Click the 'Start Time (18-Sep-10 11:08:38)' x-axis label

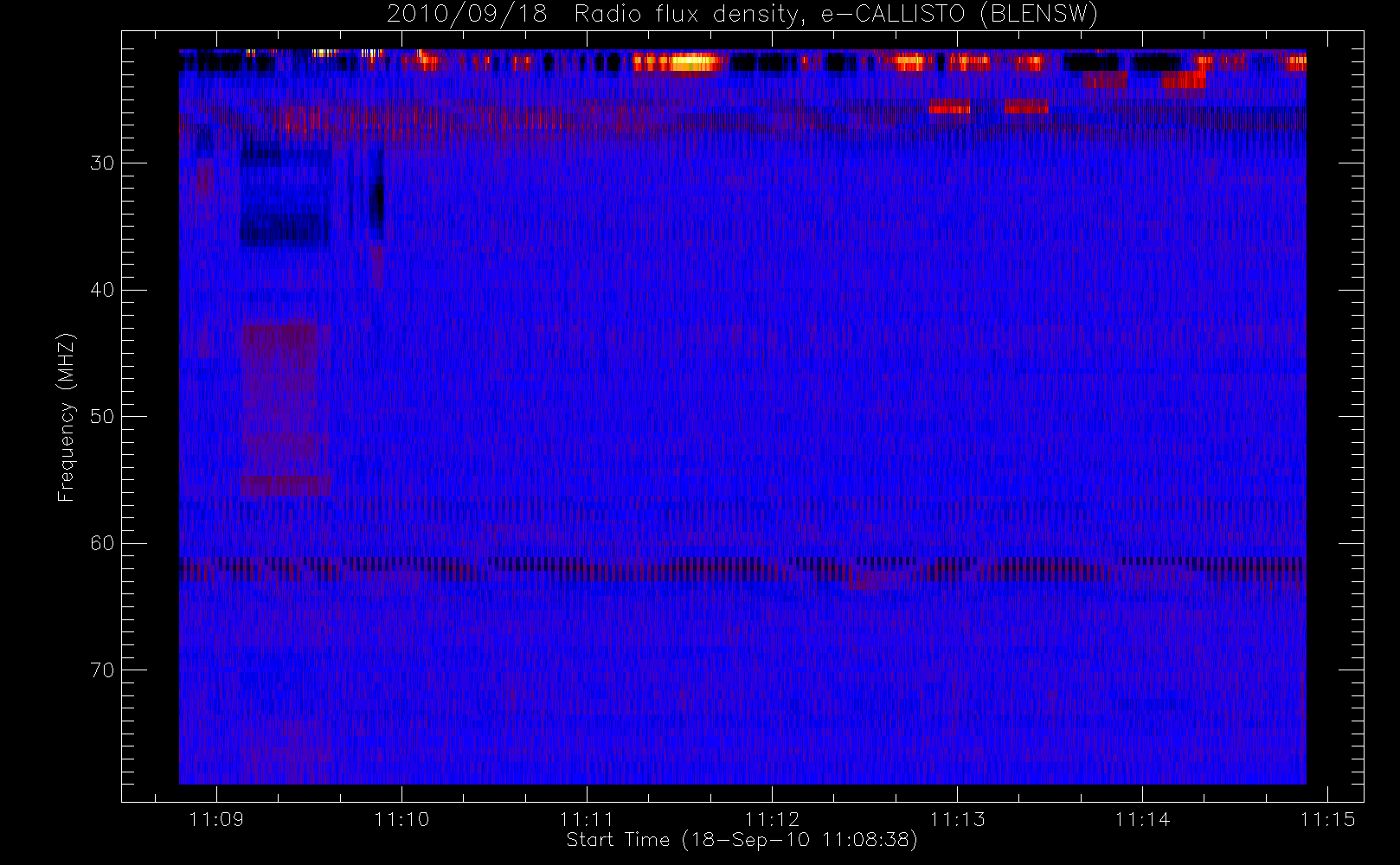click(x=742, y=840)
